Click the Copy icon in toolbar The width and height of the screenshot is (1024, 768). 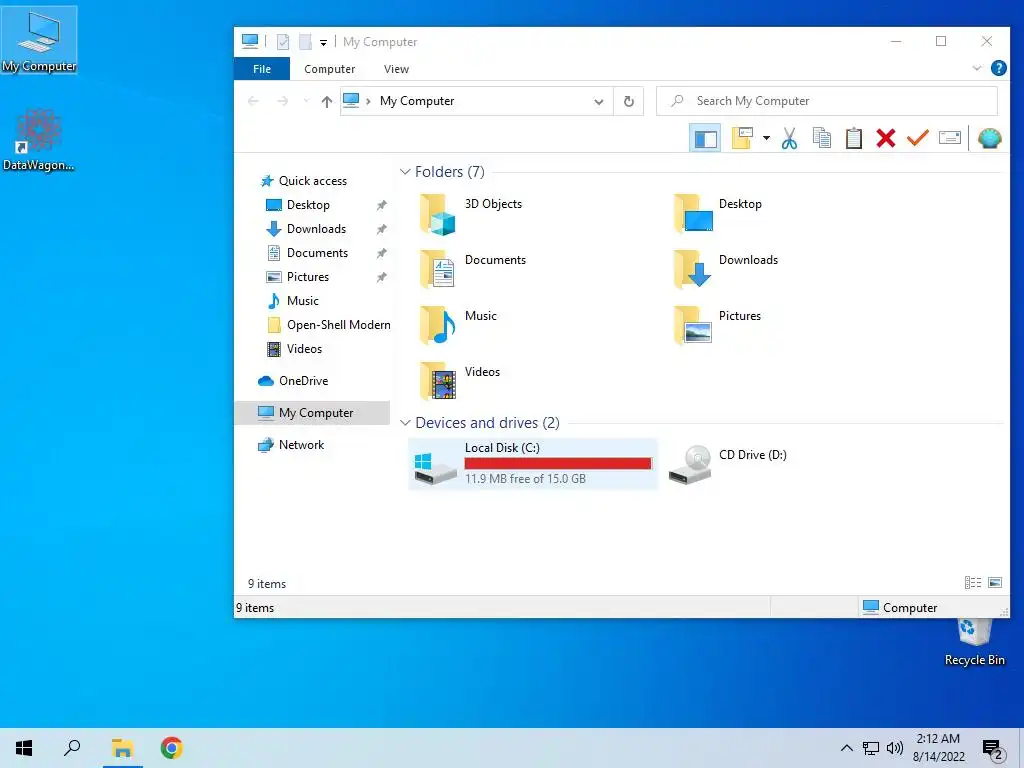tap(822, 138)
